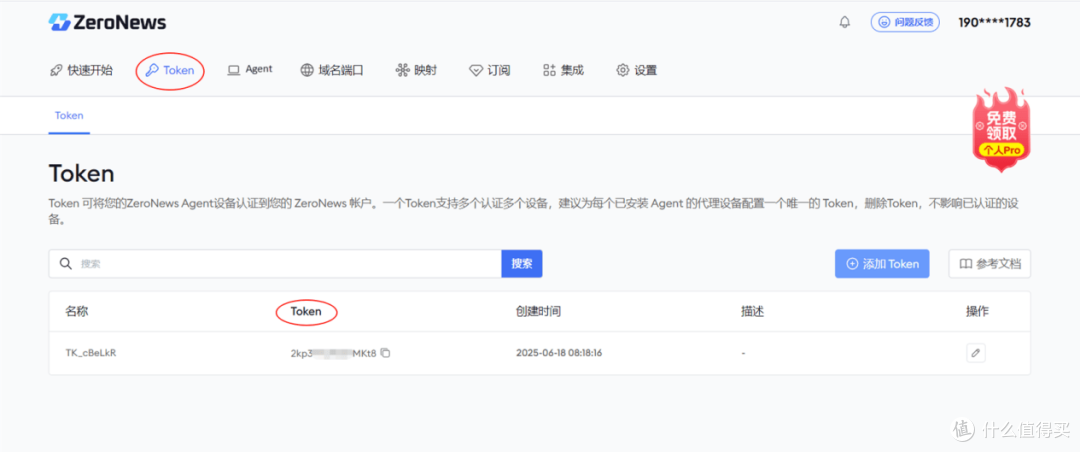Click the blue 搜索 button
This screenshot has width=1080, height=452.
point(522,264)
